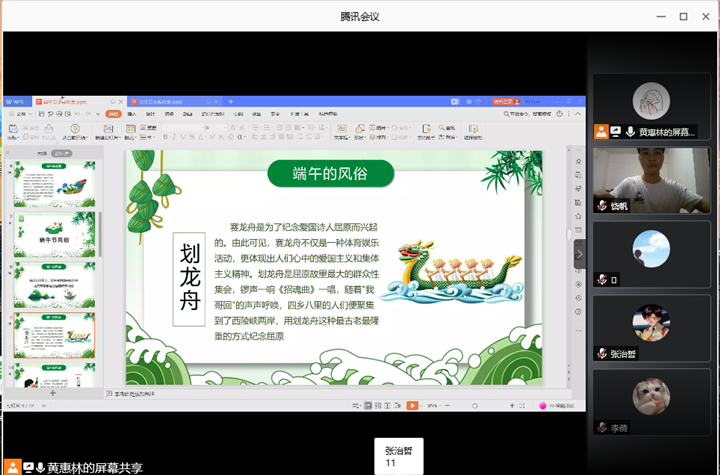Select the dragon boat top slide thumbnail
The image size is (720, 475).
pos(55,184)
